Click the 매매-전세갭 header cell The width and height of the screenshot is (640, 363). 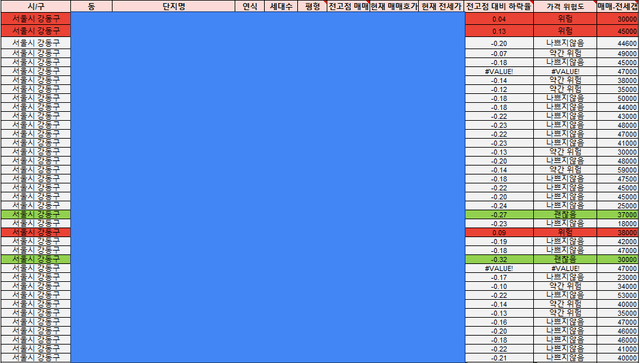pos(618,6)
